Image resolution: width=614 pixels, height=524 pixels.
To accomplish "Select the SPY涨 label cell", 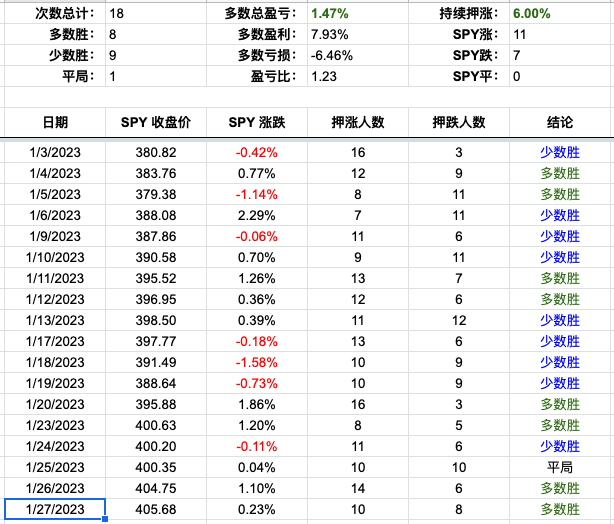I will 459,34.
